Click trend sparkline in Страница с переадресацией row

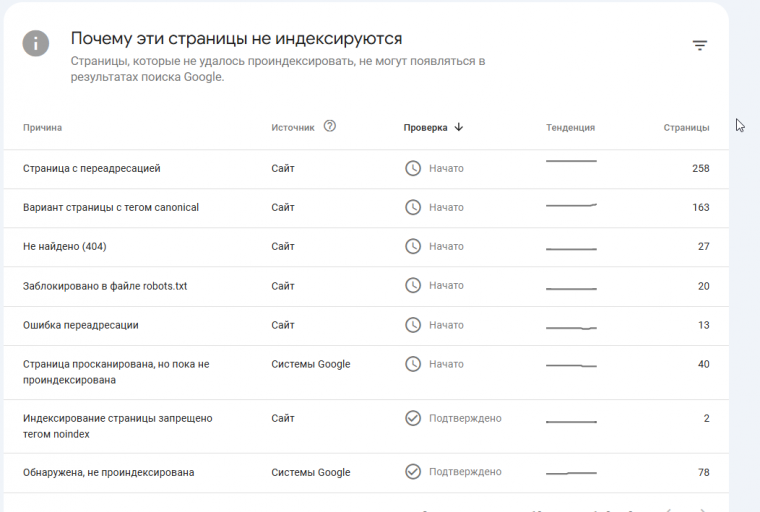pyautogui.click(x=571, y=161)
